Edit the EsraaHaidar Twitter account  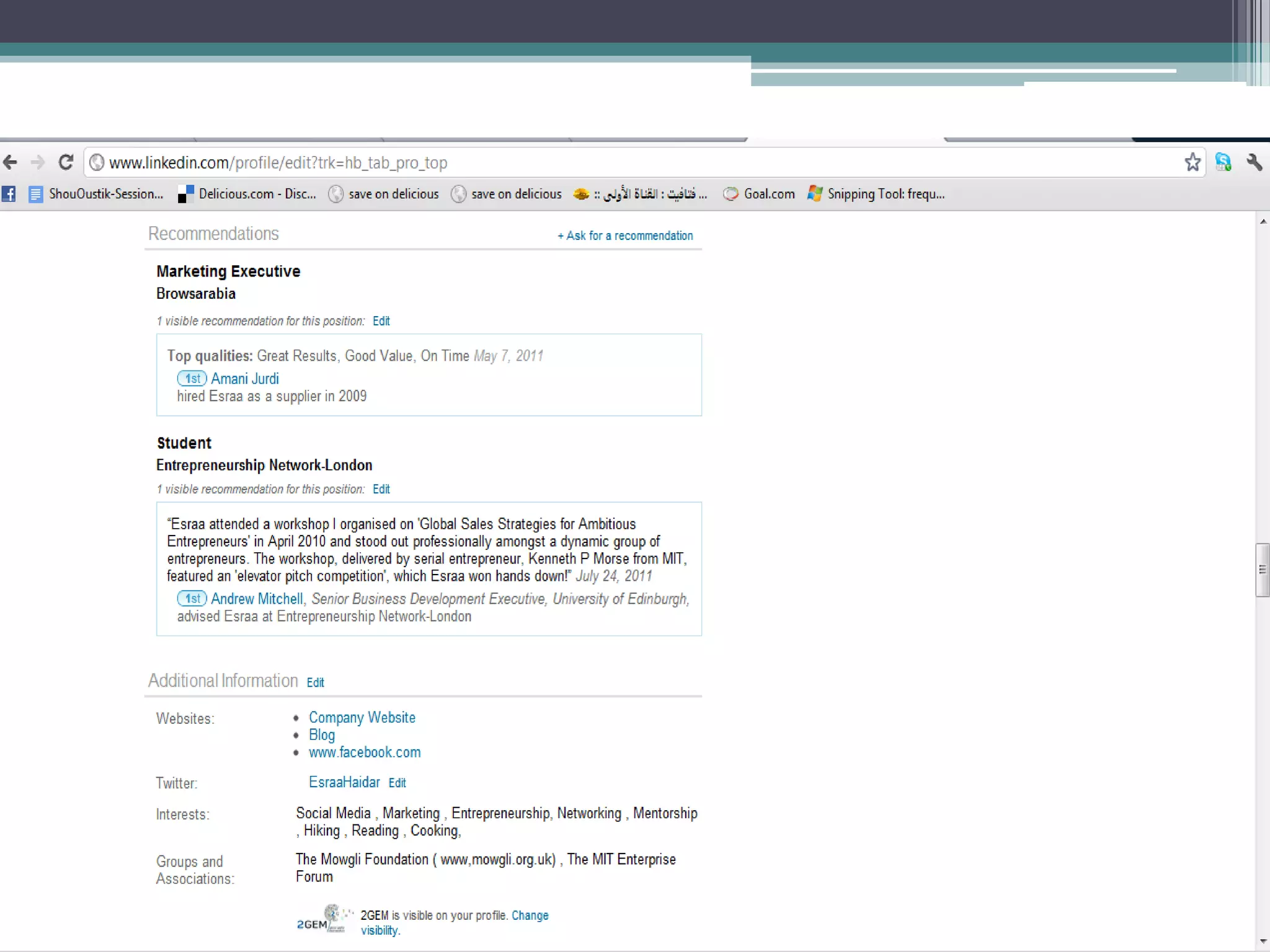pos(397,783)
